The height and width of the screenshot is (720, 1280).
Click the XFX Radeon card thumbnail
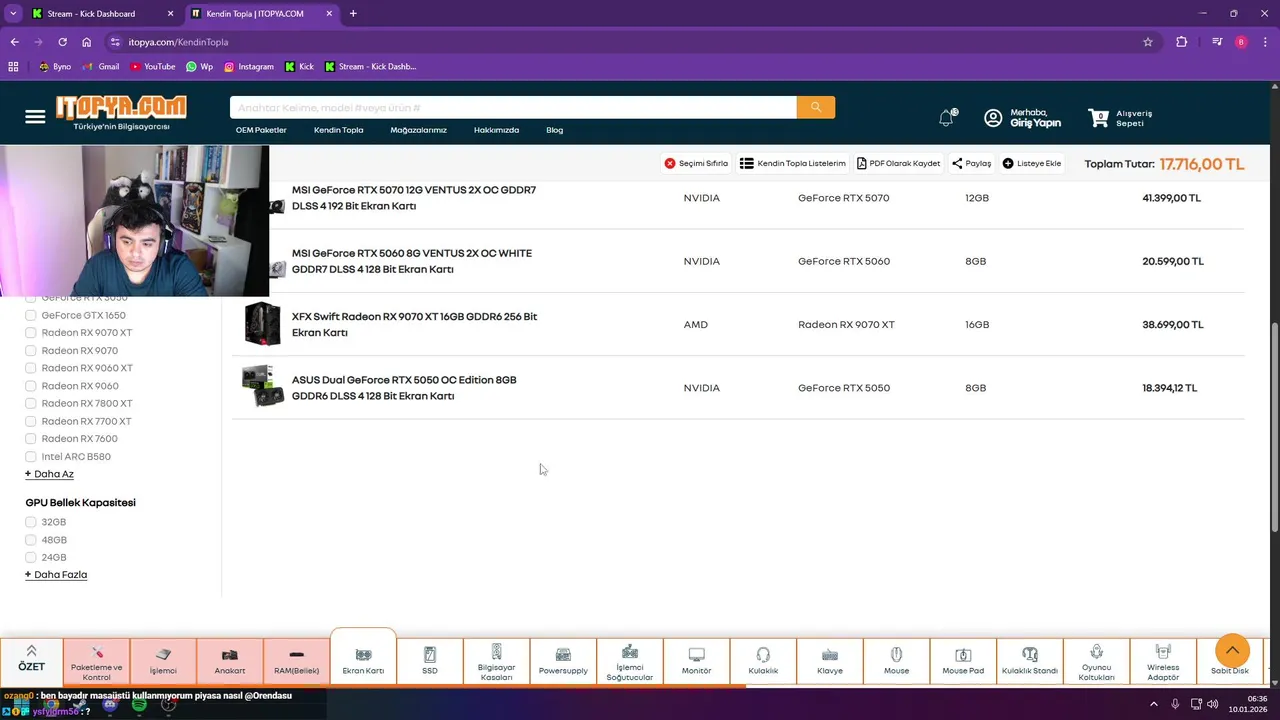(263, 324)
